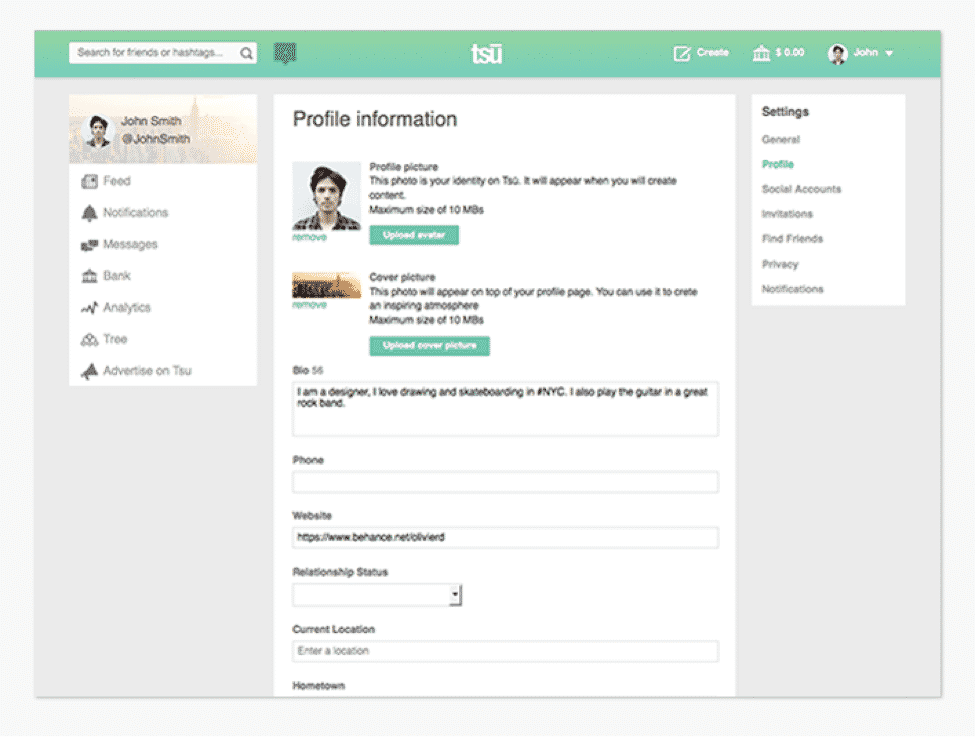
Task: Select the Privacy settings tab
Action: [x=780, y=264]
